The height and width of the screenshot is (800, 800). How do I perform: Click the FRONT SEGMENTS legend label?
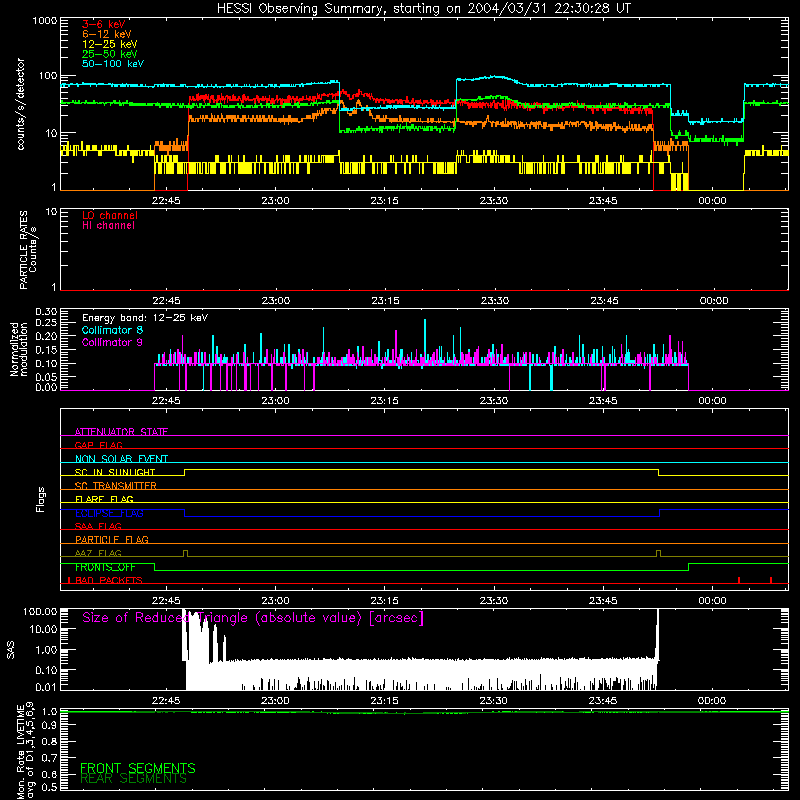138,768
